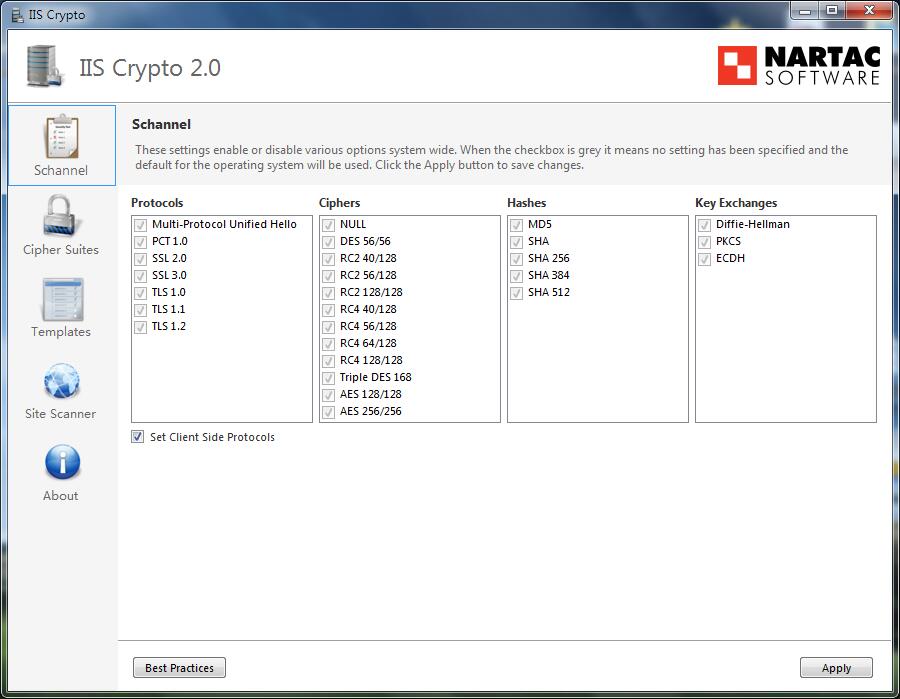Viewport: 900px width, 699px height.
Task: Toggle the ECDH key exchange checkbox
Action: [x=704, y=258]
